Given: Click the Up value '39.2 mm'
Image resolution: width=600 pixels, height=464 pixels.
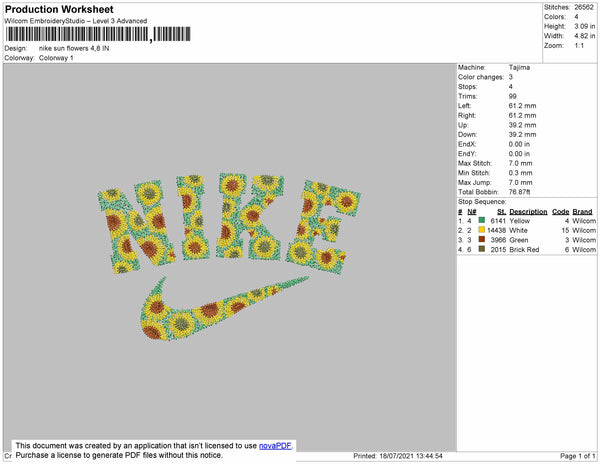Looking at the screenshot, I should point(522,125).
